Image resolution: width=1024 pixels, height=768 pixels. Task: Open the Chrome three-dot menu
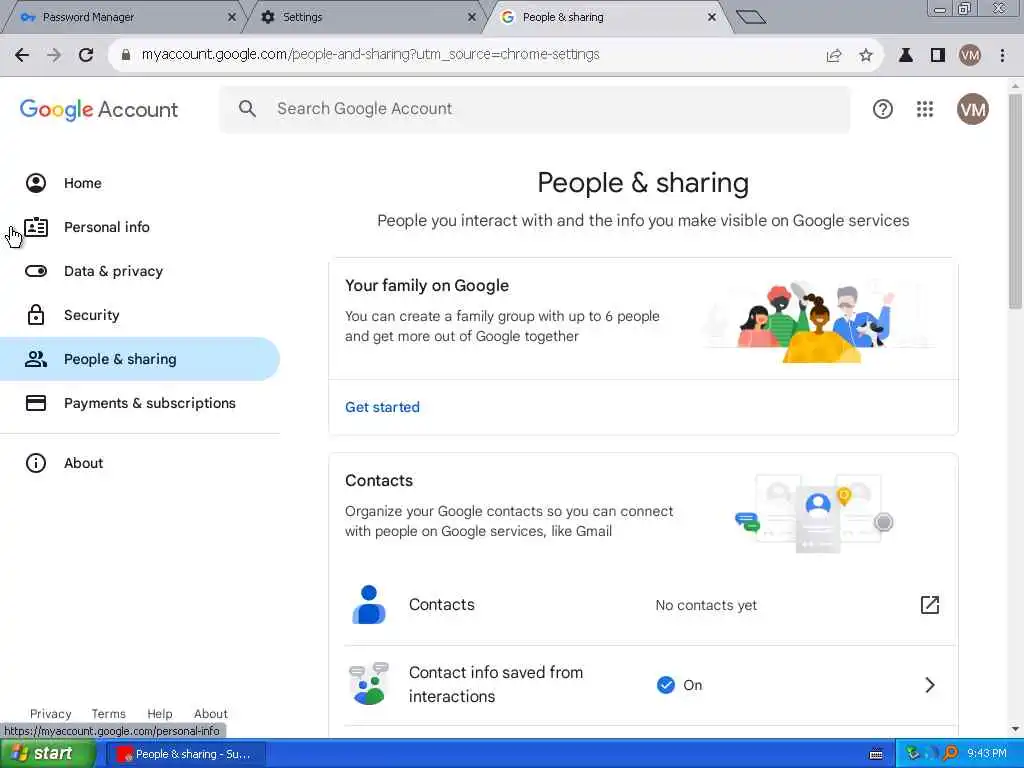(x=1002, y=56)
